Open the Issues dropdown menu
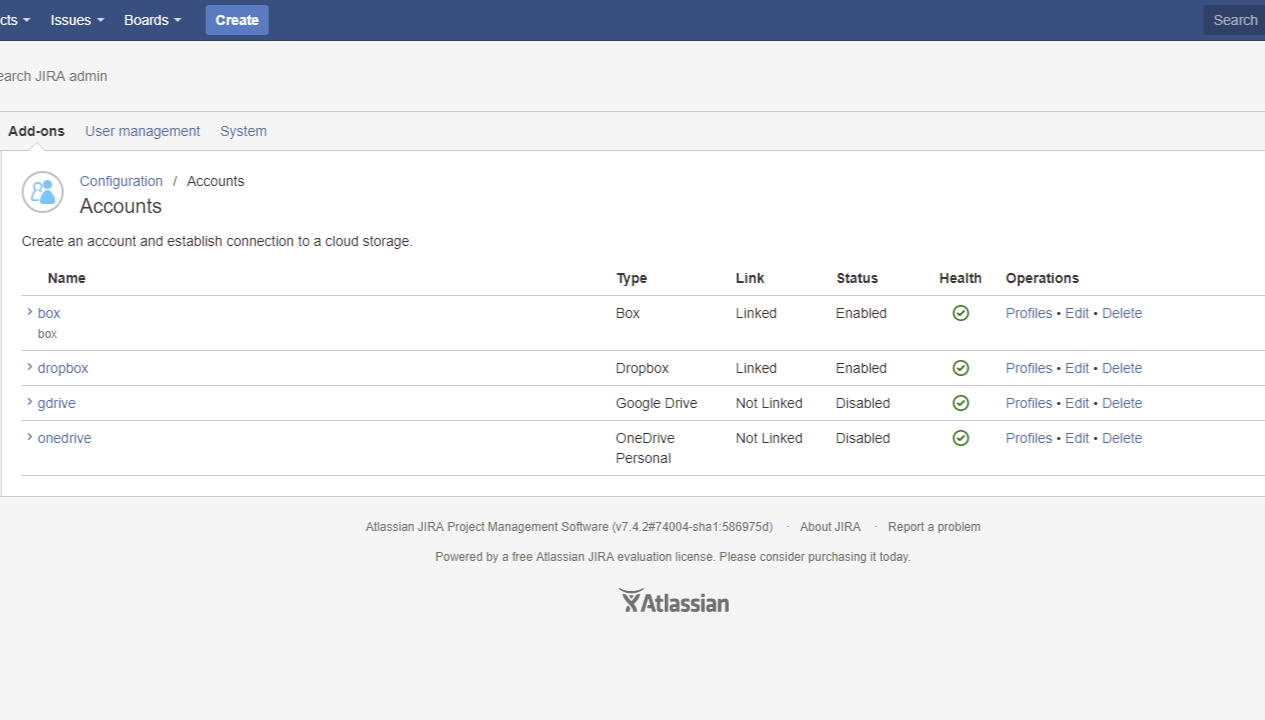The width and height of the screenshot is (1265, 720). click(x=77, y=20)
